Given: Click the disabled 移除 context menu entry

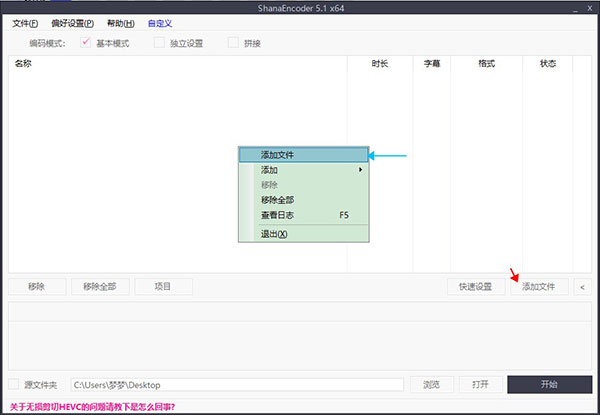Looking at the screenshot, I should coord(303,185).
